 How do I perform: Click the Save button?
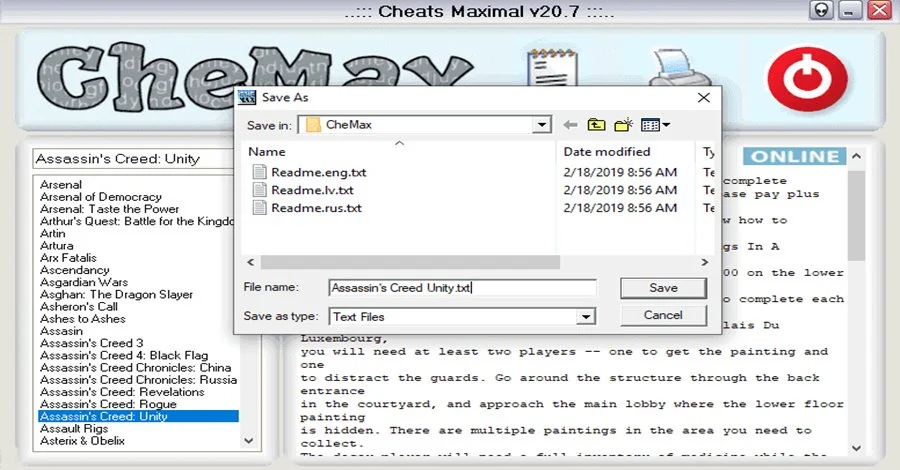tap(663, 288)
